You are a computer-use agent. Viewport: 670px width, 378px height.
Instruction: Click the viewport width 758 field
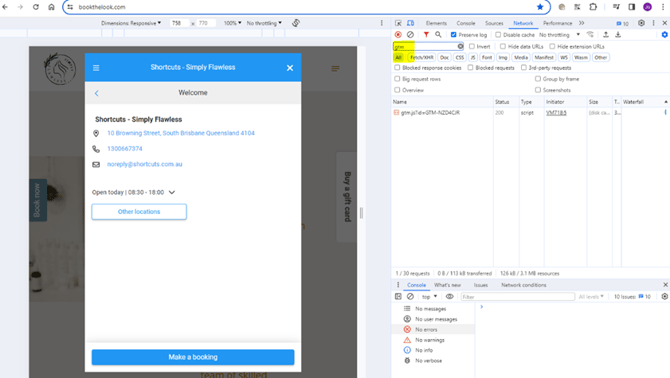(x=179, y=23)
